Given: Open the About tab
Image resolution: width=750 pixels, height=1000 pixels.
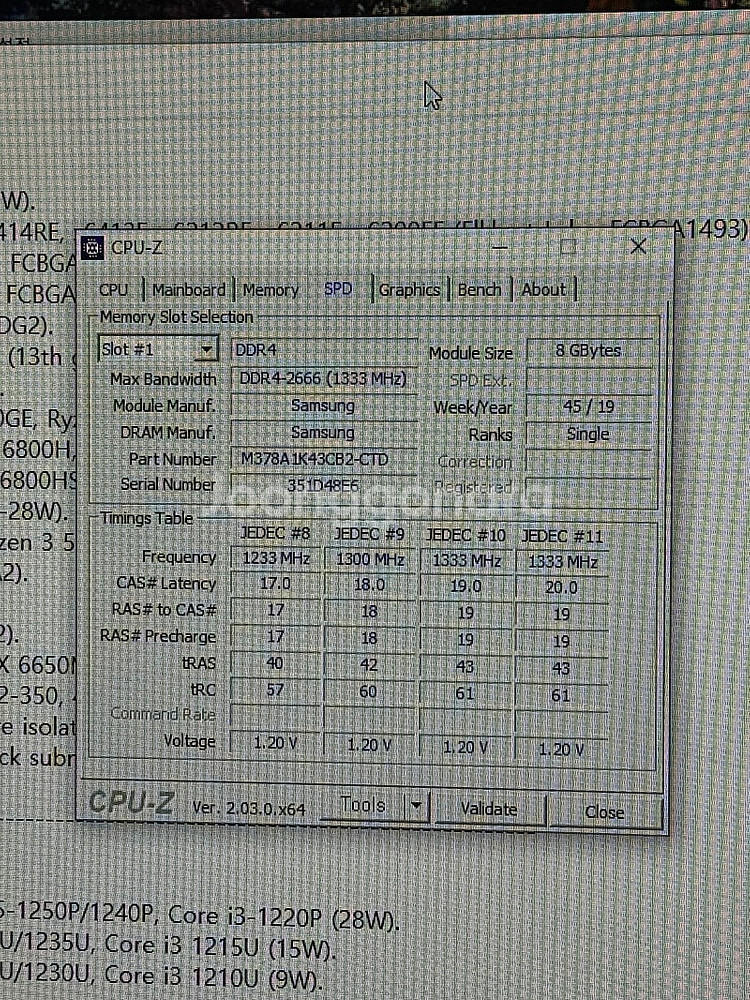Looking at the screenshot, I should pyautogui.click(x=543, y=290).
